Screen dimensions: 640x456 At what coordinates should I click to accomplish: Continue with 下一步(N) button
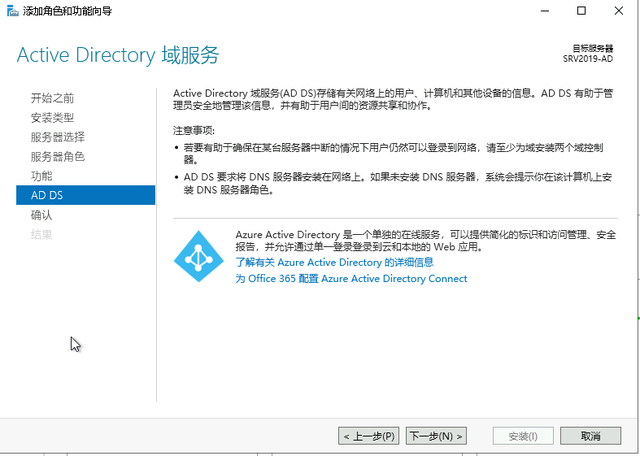click(x=436, y=436)
